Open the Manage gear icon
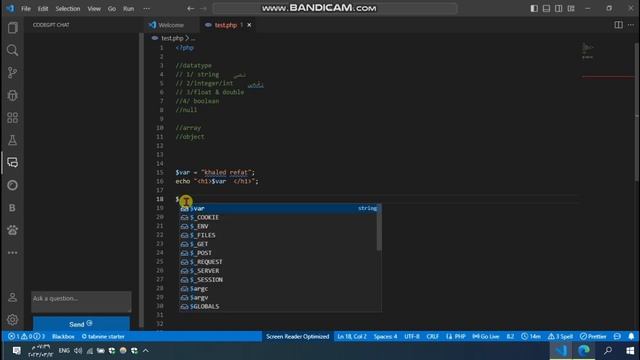640x360 pixels. tap(13, 320)
